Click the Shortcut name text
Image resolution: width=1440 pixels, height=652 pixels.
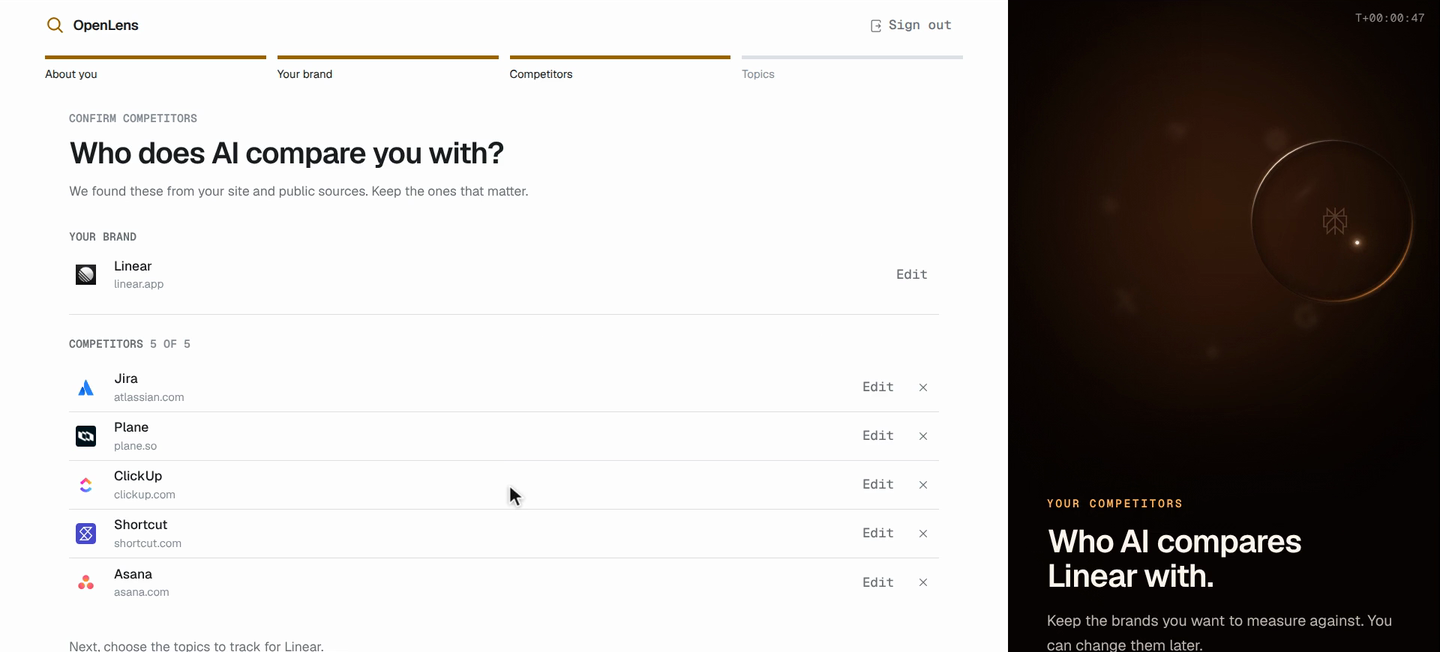141,525
